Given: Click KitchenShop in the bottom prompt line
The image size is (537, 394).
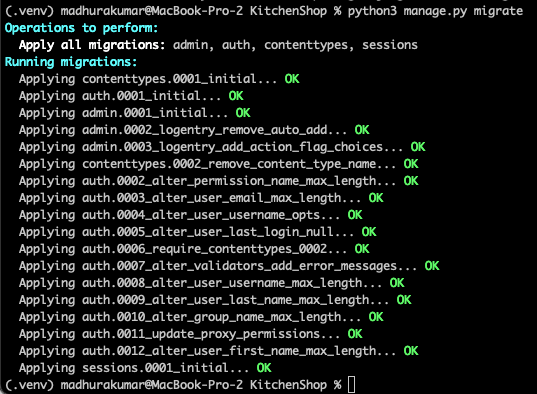Looking at the screenshot, I should 288,385.
